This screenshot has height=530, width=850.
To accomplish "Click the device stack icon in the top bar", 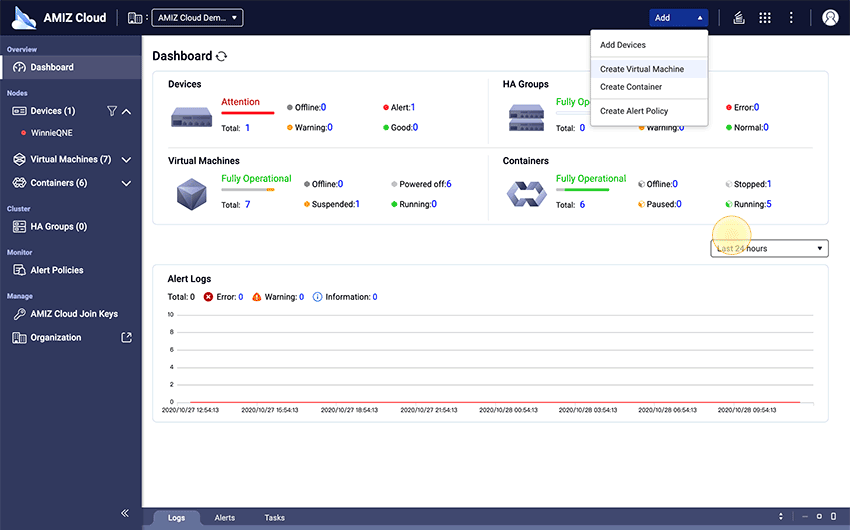I will click(x=739, y=18).
